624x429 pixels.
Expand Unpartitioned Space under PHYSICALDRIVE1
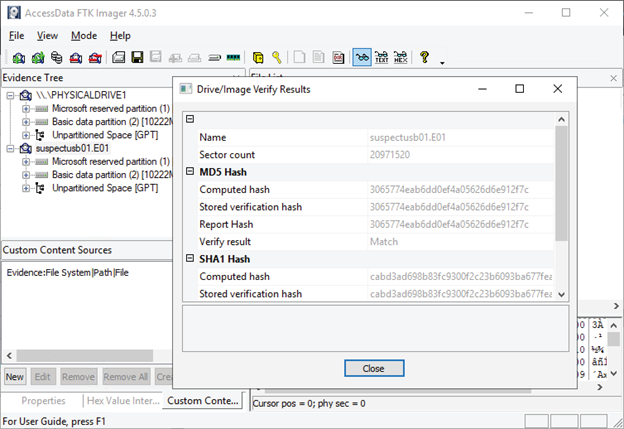(x=25, y=135)
